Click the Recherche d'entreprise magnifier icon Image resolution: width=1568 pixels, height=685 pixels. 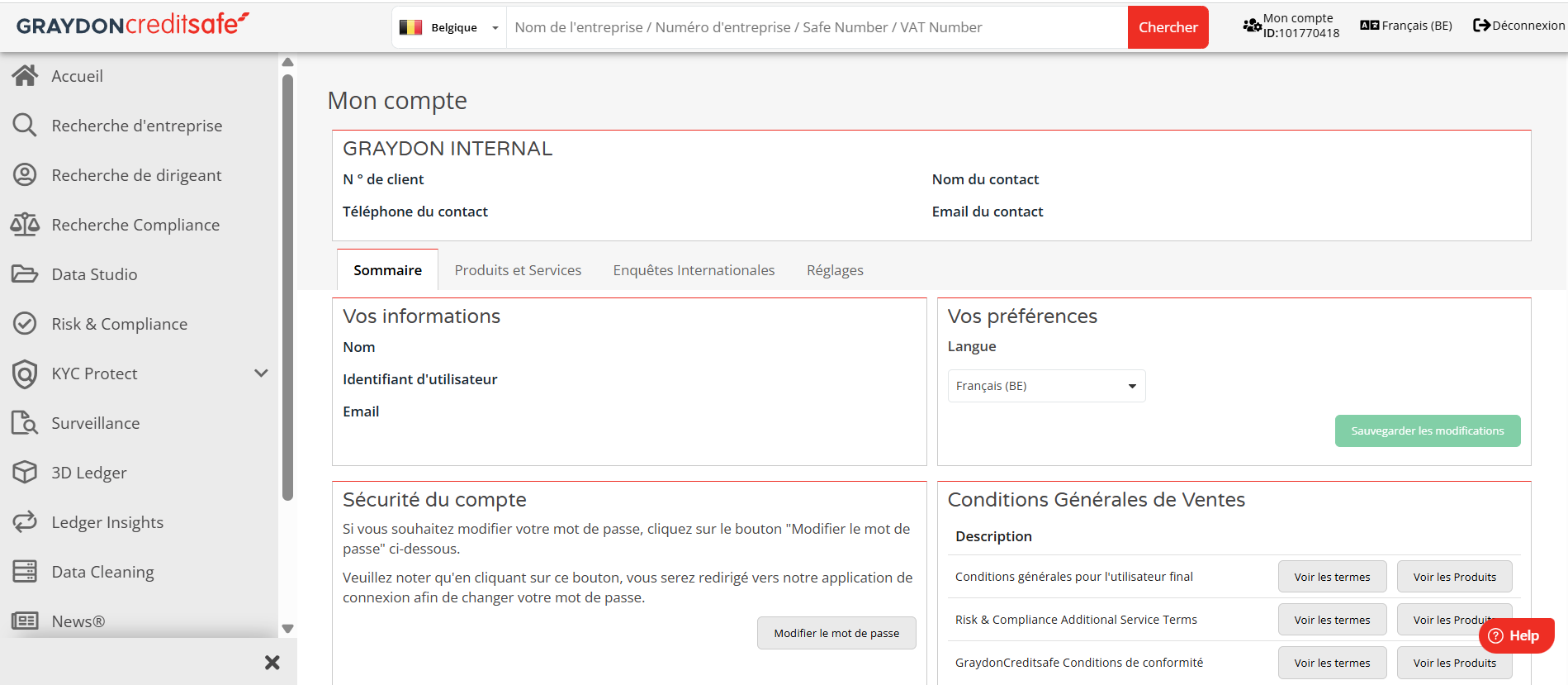pyautogui.click(x=25, y=126)
